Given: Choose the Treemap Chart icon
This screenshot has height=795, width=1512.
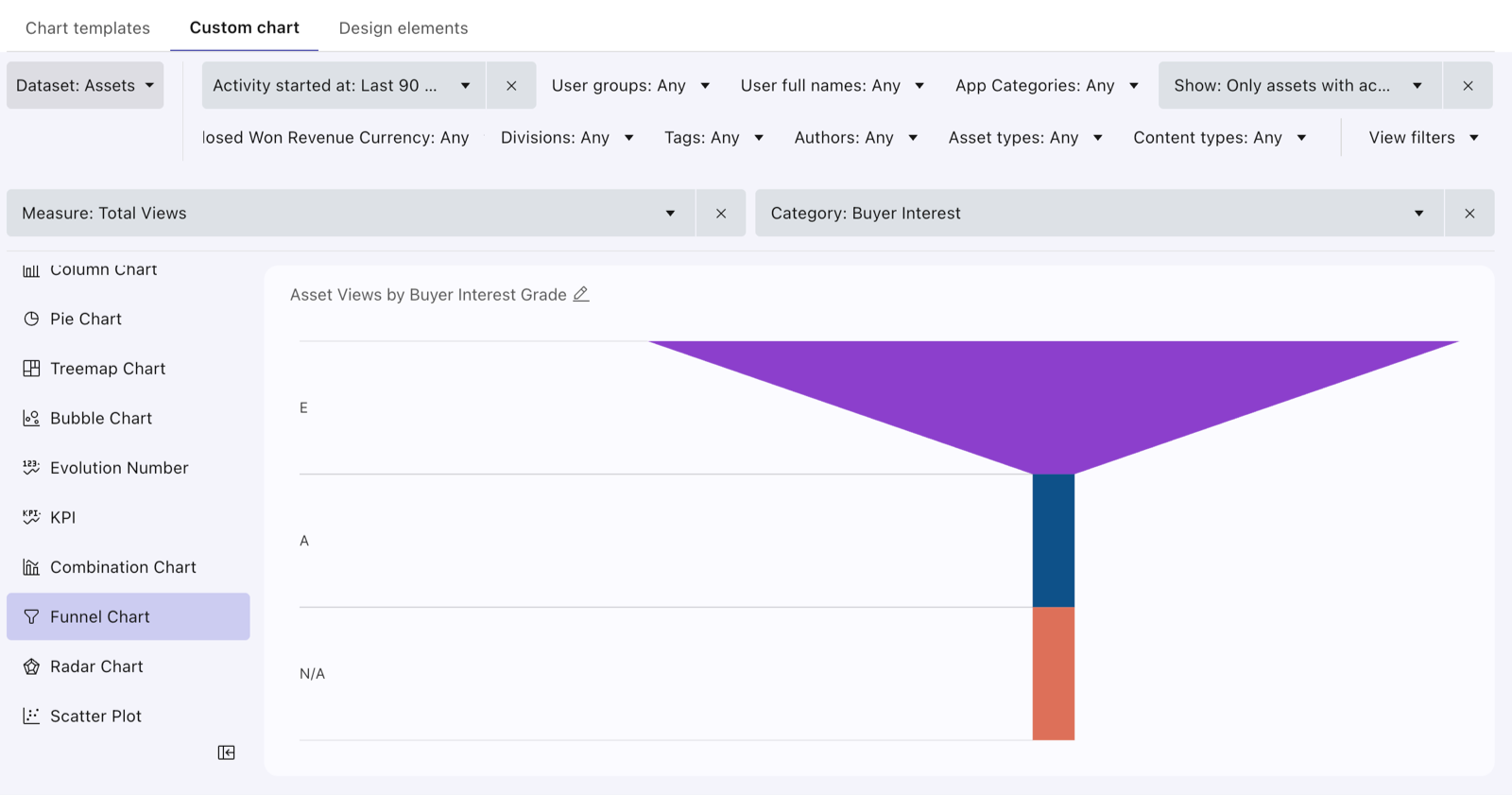Looking at the screenshot, I should 31,369.
